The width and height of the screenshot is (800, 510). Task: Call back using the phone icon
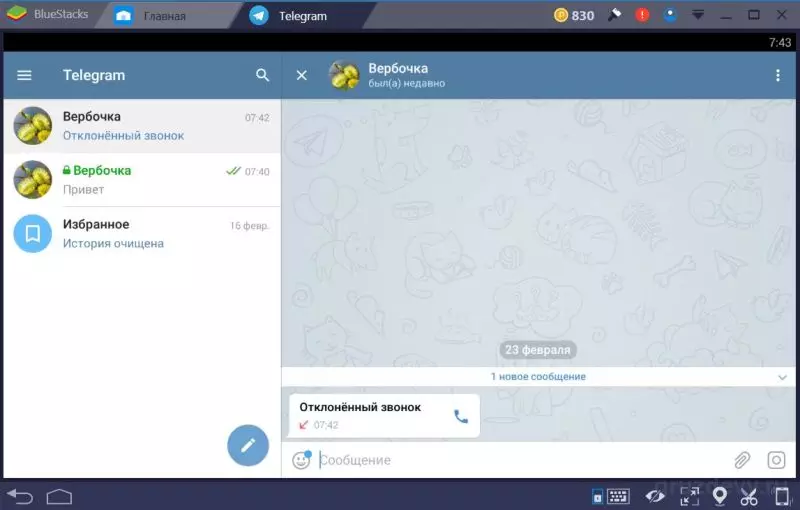(461, 416)
